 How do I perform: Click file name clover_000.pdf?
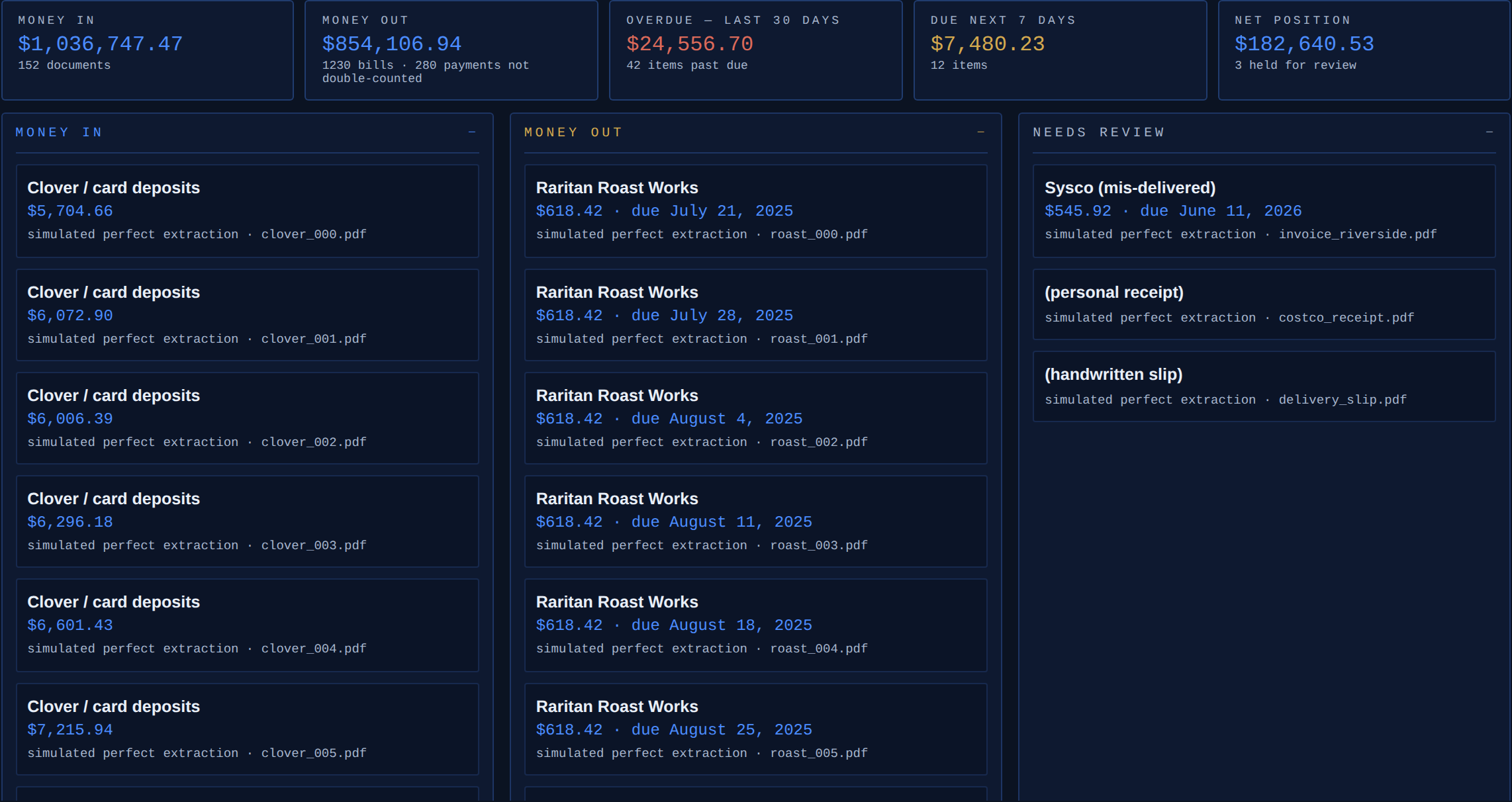(314, 234)
